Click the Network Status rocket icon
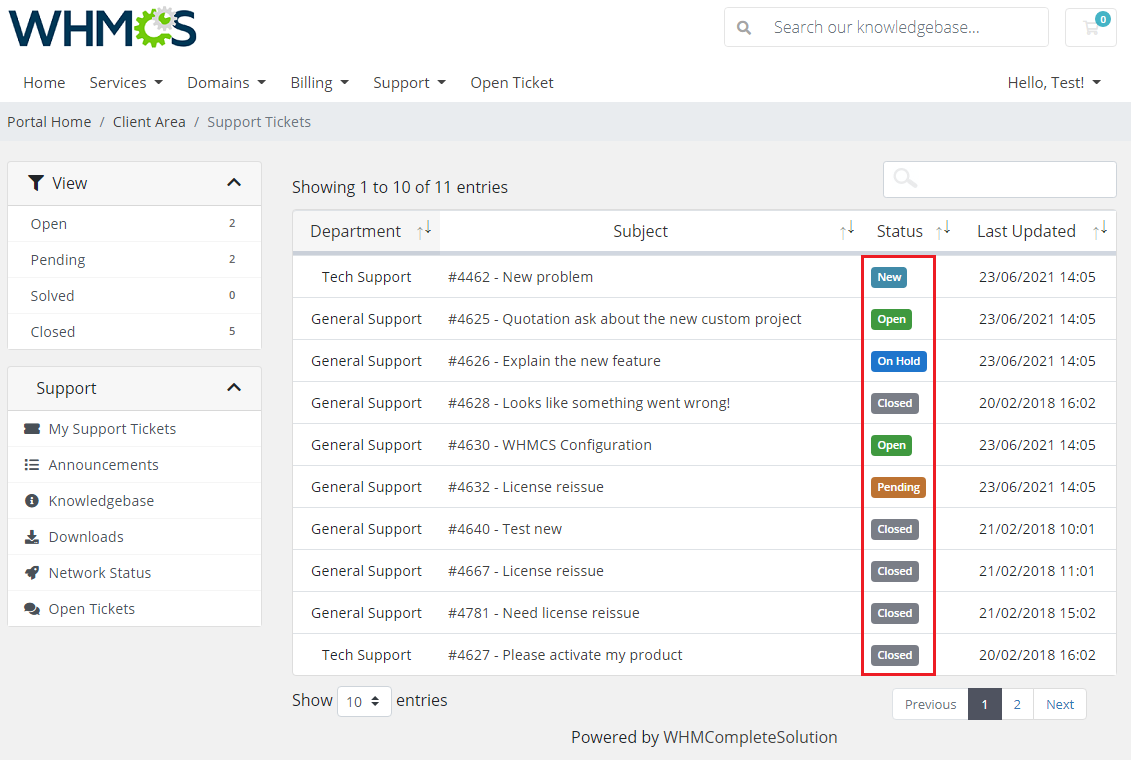 (x=32, y=573)
